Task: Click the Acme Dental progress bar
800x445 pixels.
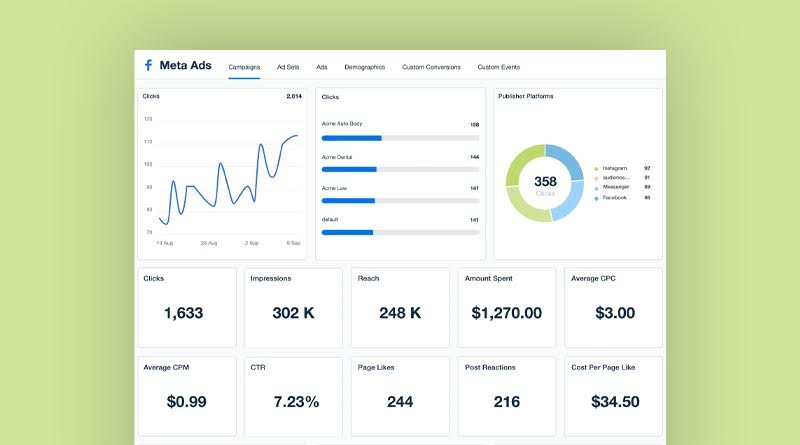Action: point(401,169)
